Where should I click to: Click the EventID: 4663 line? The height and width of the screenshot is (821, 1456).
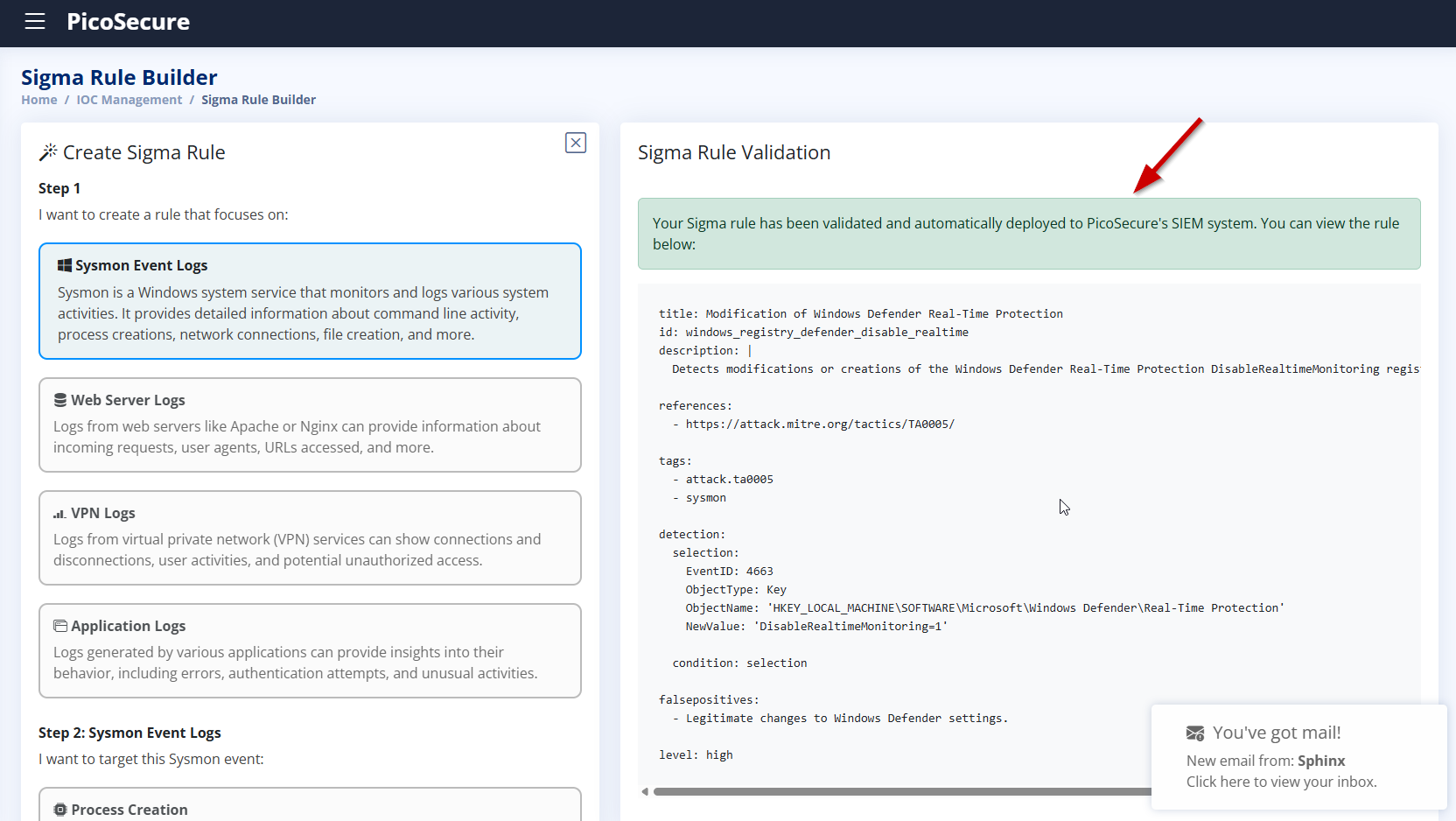tap(729, 571)
